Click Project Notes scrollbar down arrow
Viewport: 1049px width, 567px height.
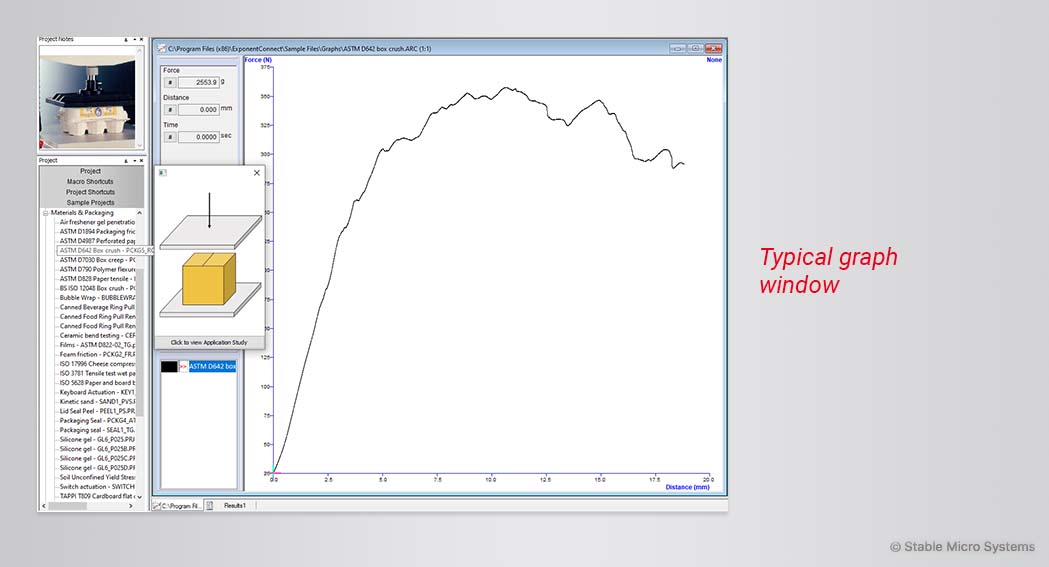139,144
